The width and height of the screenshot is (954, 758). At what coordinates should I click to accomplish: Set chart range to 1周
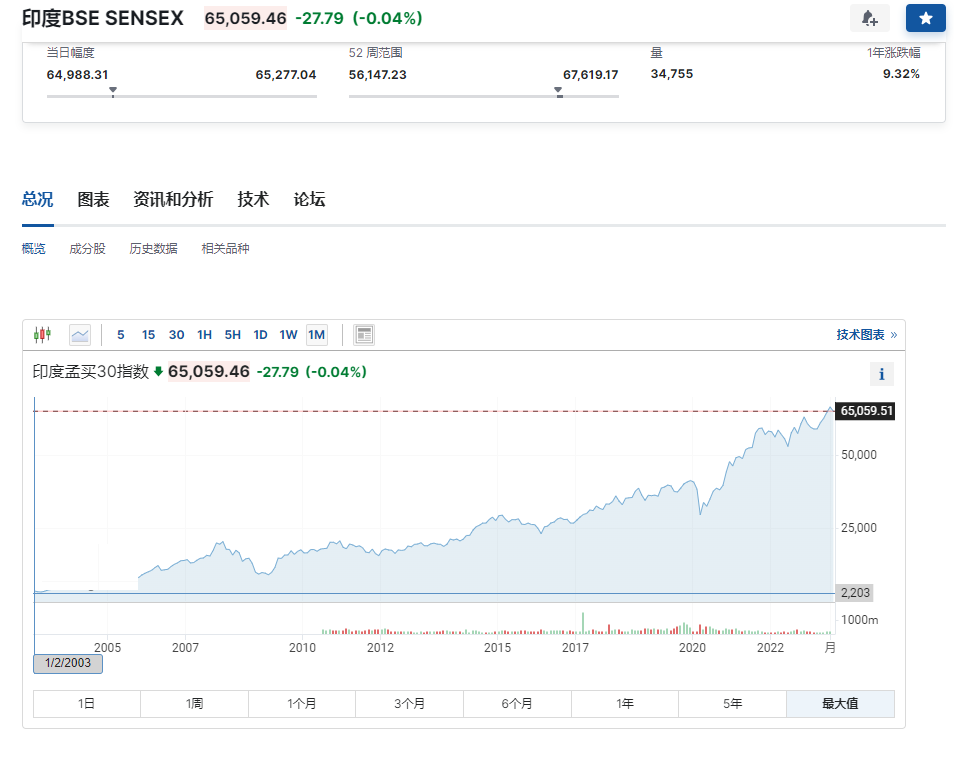(x=194, y=704)
